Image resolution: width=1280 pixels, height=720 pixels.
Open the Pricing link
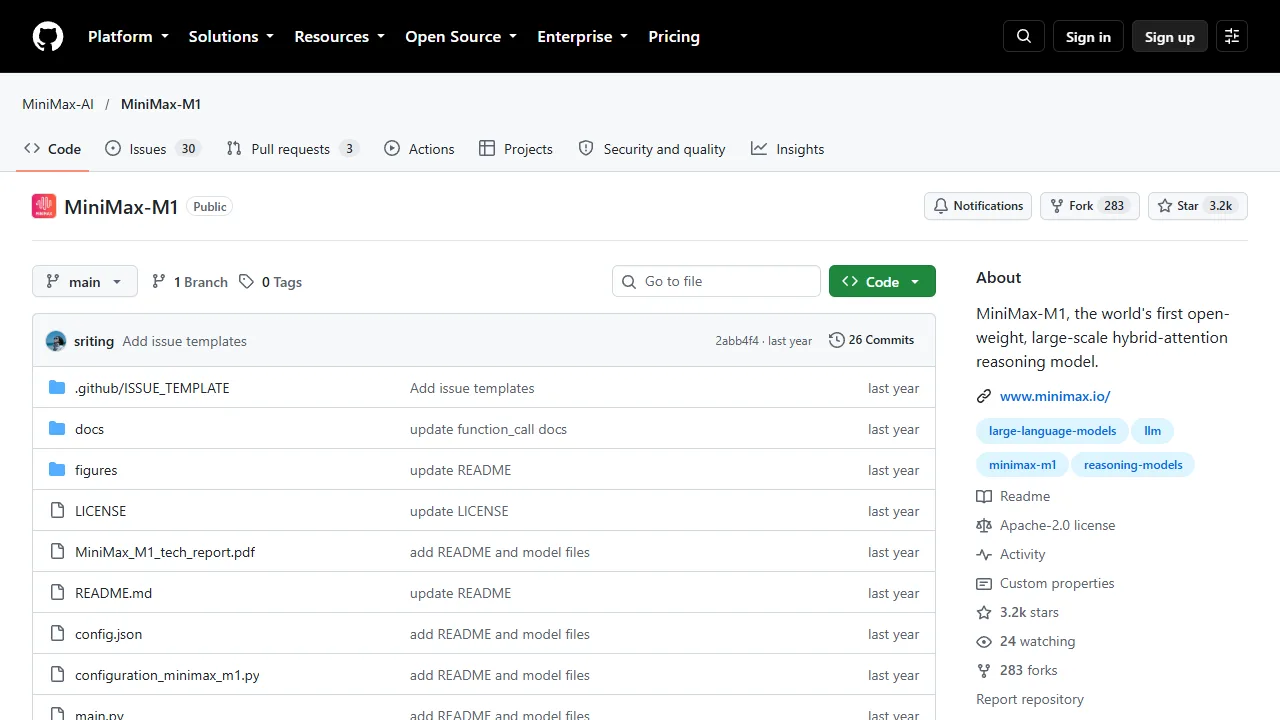pyautogui.click(x=674, y=37)
